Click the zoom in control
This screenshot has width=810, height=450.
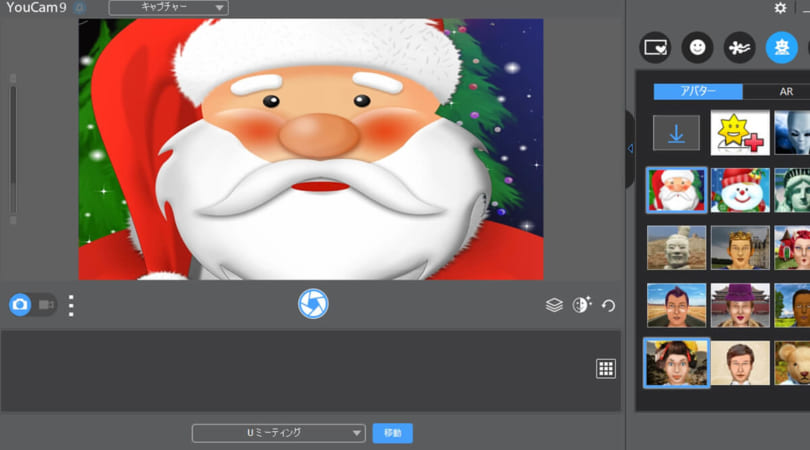pos(13,79)
